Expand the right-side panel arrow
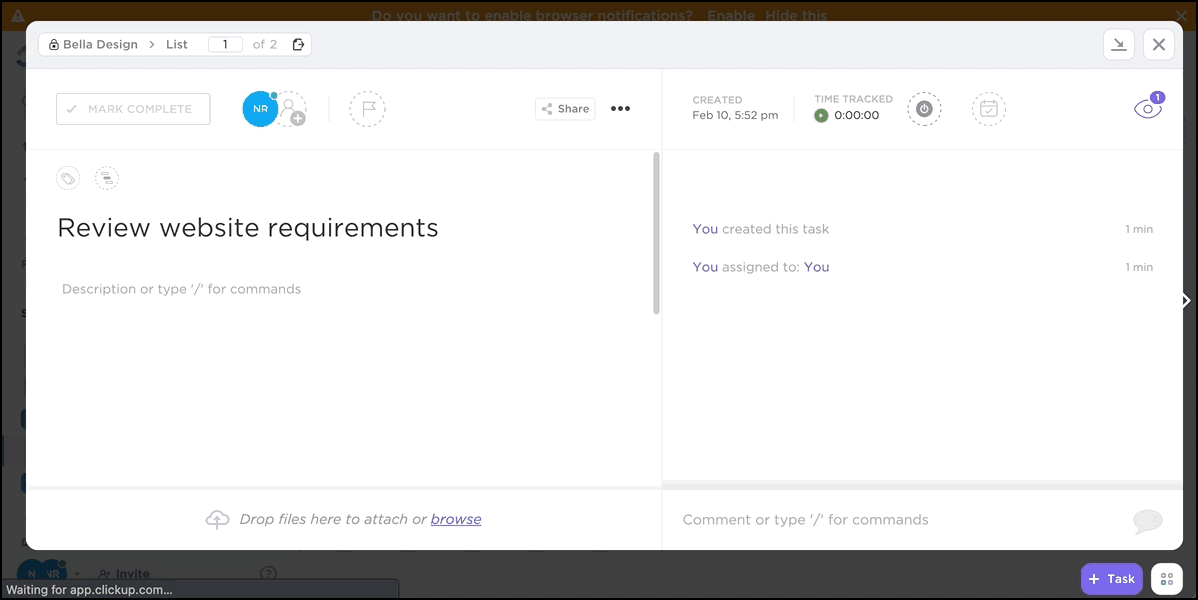The image size is (1198, 600). click(1186, 300)
